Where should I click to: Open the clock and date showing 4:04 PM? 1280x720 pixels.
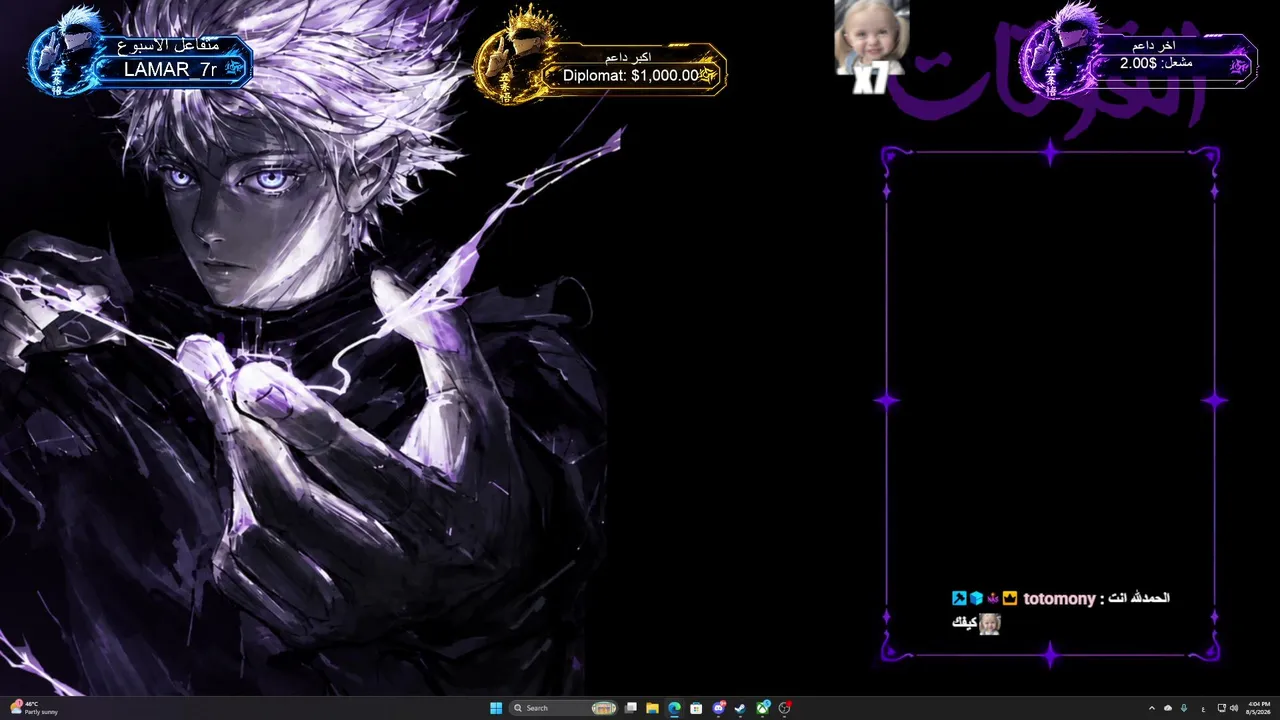click(1257, 708)
